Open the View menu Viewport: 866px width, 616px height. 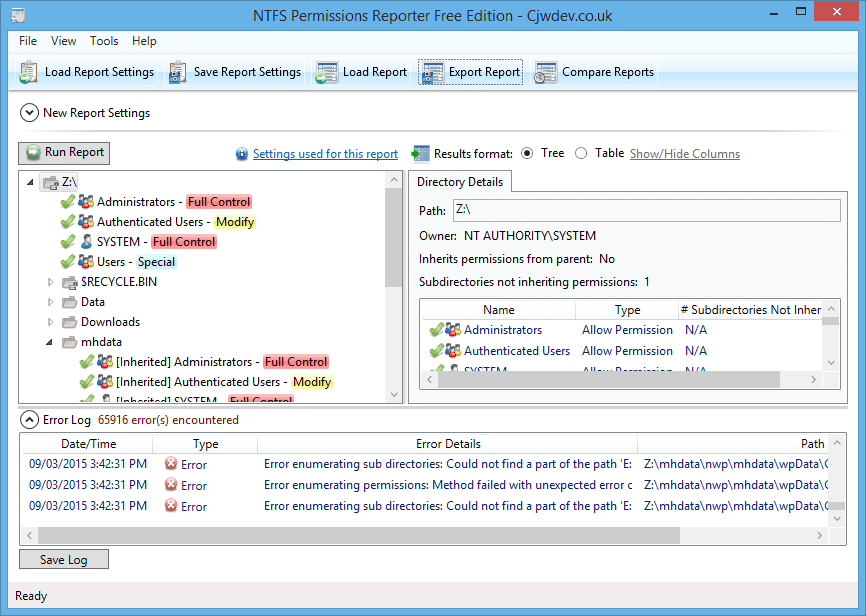pyautogui.click(x=64, y=41)
